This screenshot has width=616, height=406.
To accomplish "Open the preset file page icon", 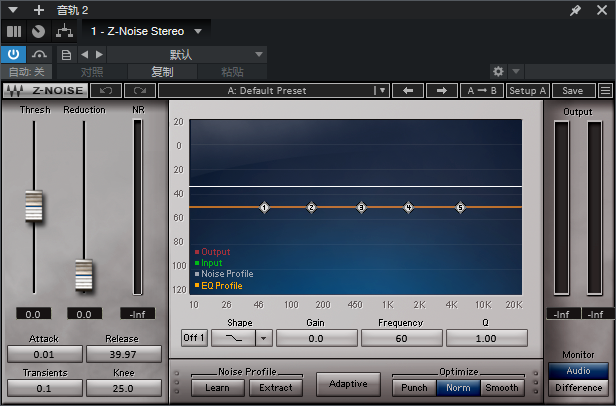I will click(66, 55).
